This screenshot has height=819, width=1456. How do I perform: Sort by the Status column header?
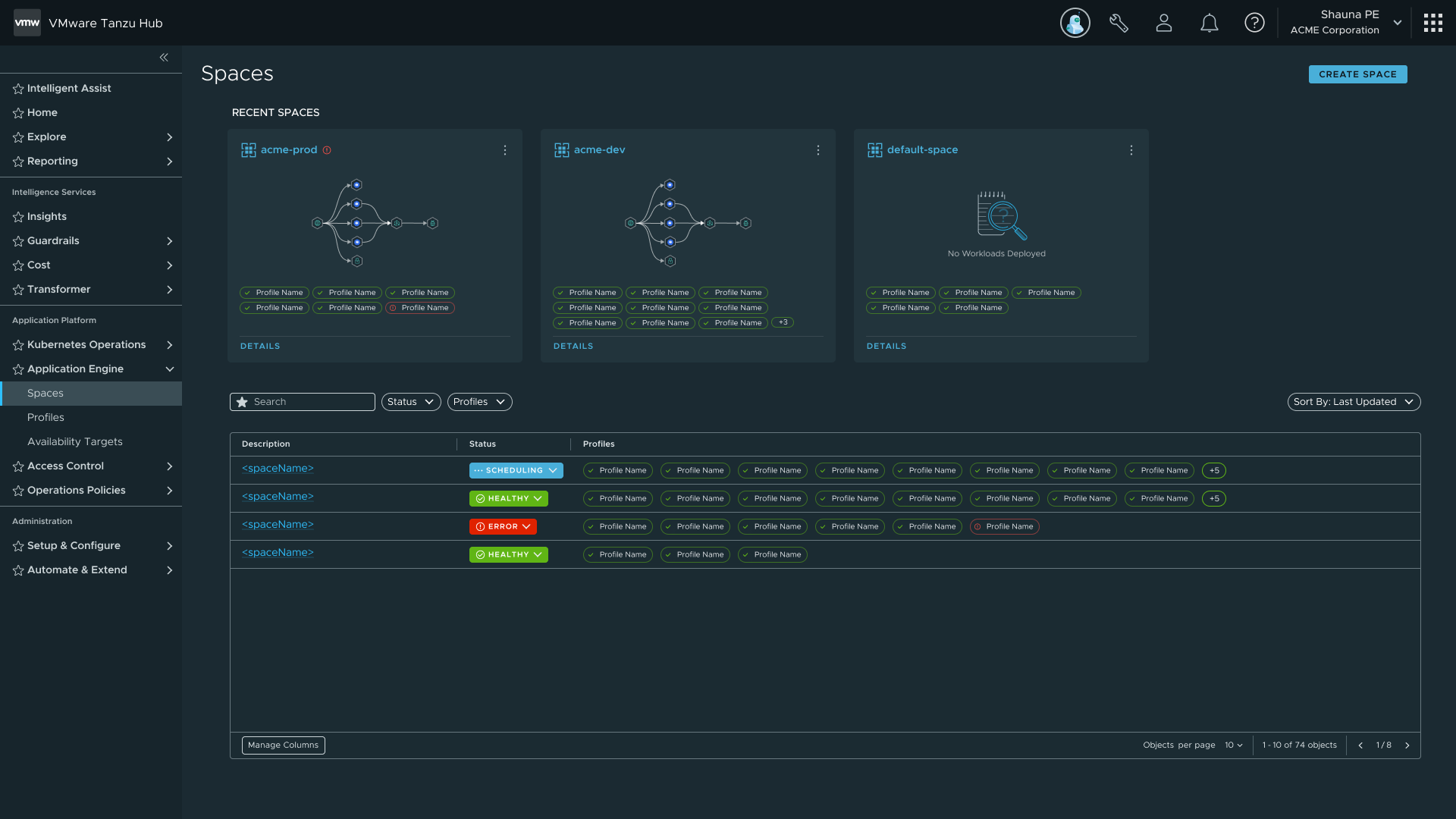point(482,444)
